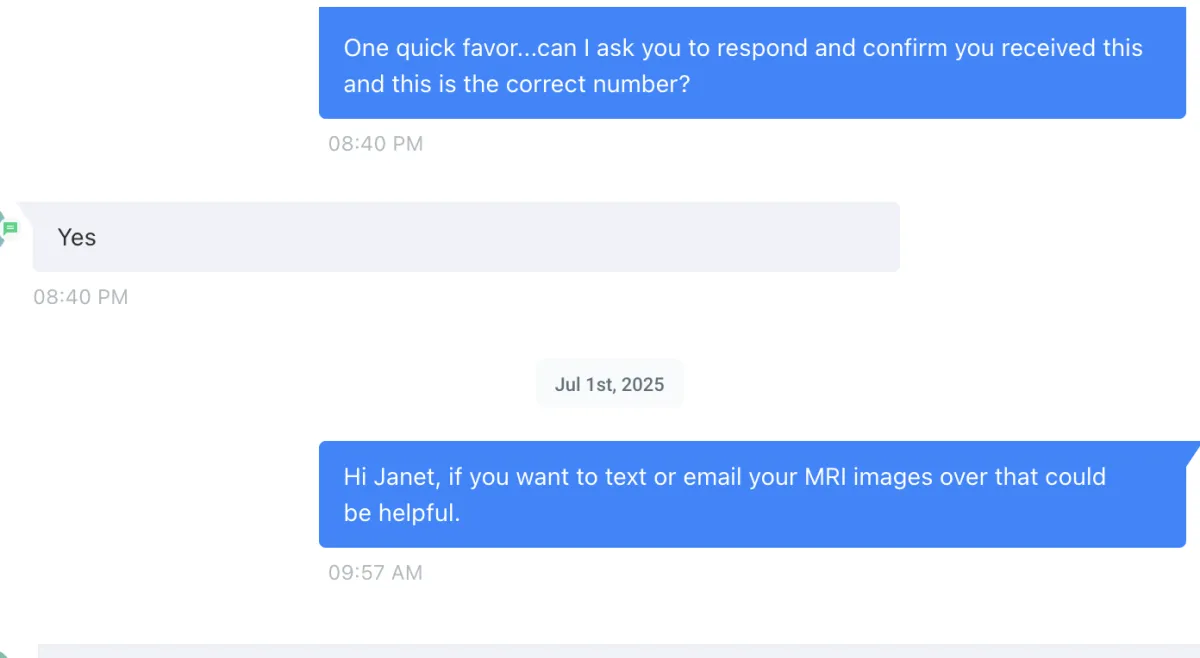Click the 09:57 AM message timestamp

[x=376, y=573]
